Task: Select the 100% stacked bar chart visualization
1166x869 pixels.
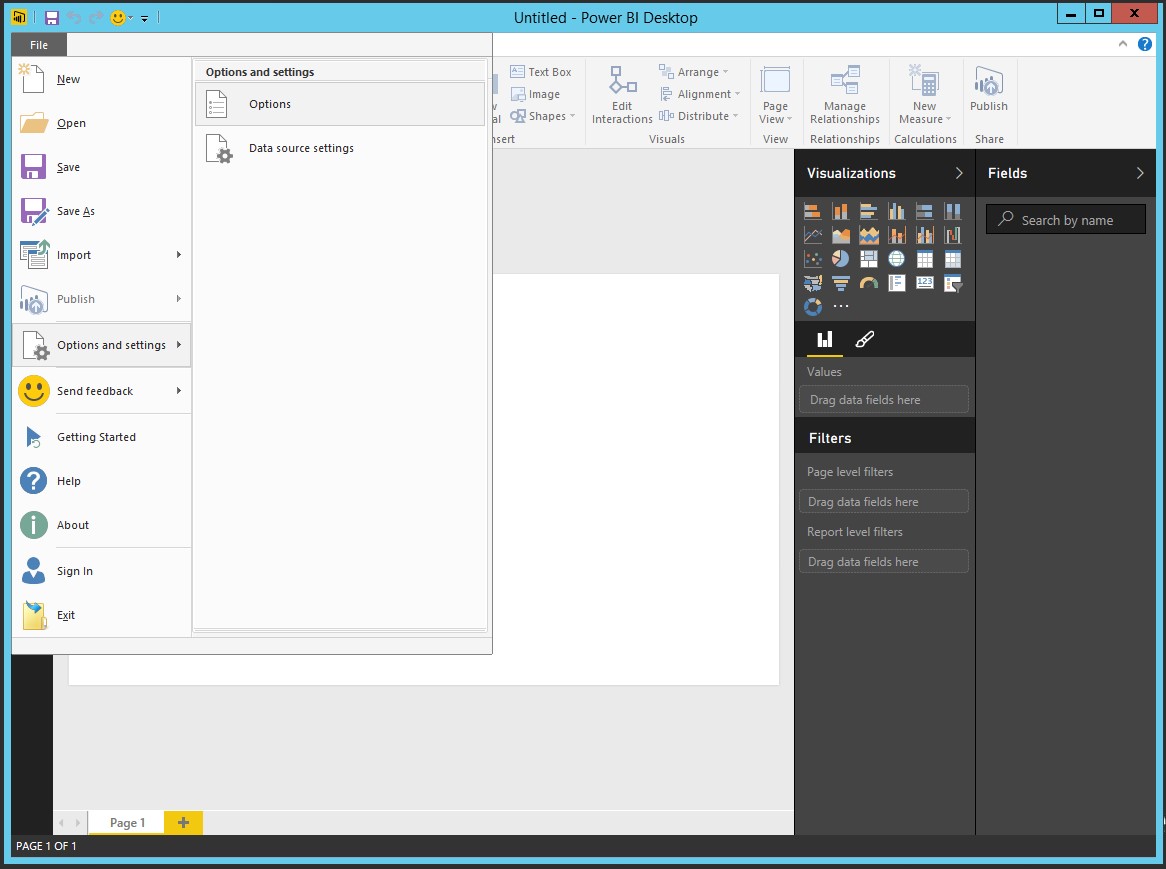Action: (924, 212)
